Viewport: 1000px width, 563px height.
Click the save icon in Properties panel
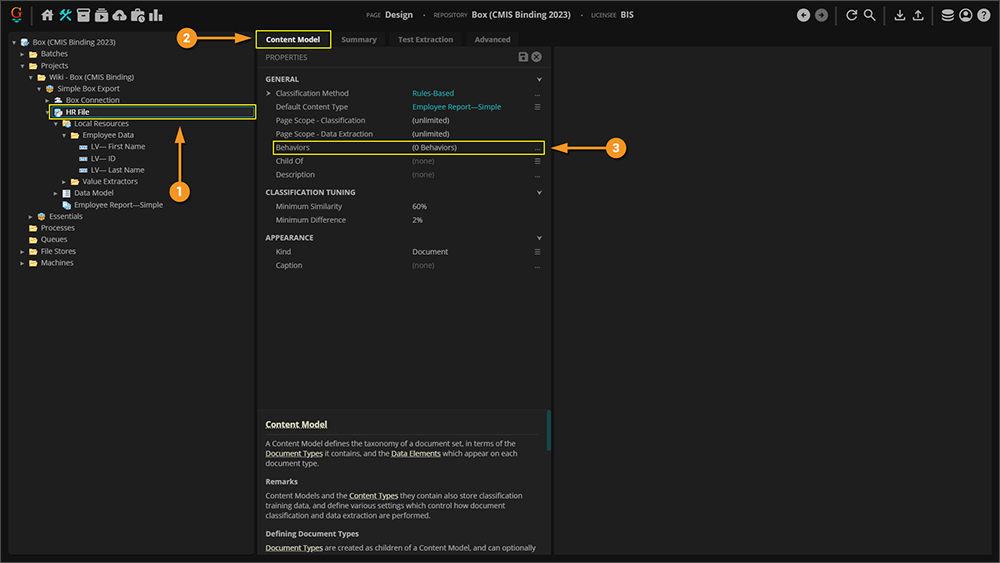tap(523, 58)
